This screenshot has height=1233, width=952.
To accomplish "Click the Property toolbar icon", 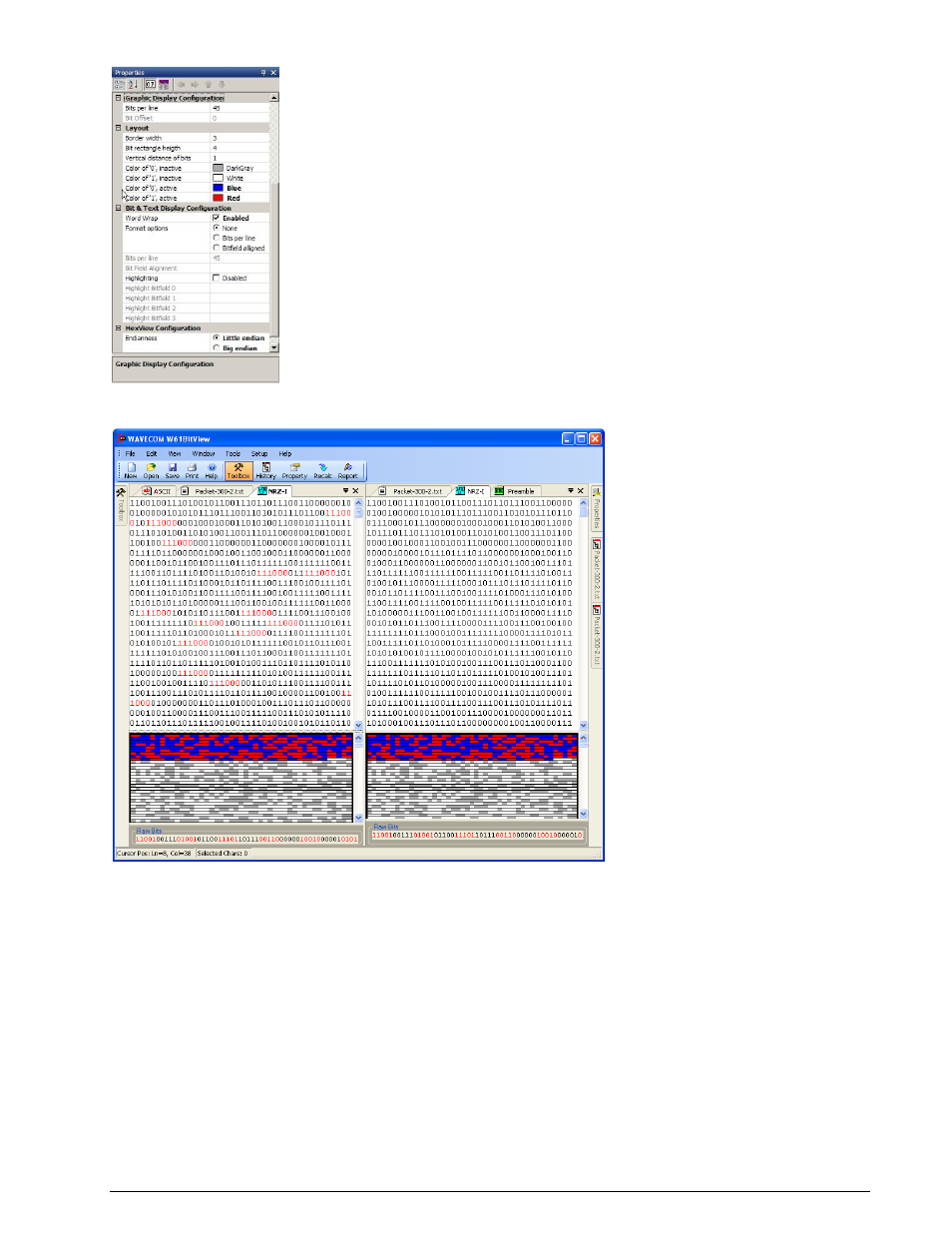I will point(294,470).
